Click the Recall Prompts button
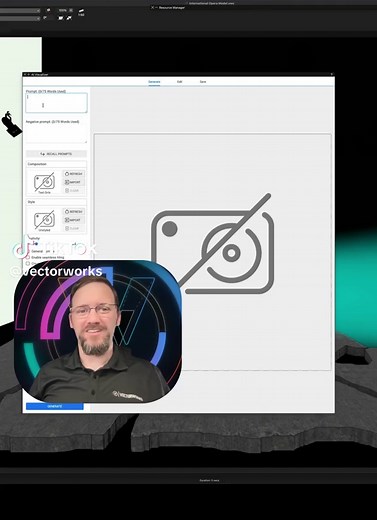377x520 pixels. pos(56,154)
